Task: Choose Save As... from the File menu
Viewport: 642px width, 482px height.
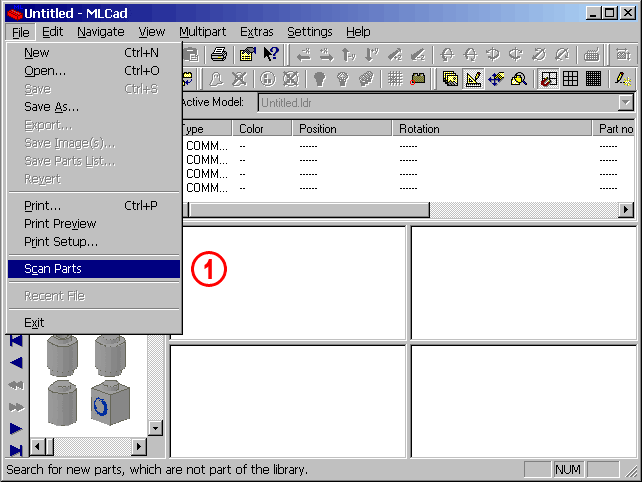Action: [x=94, y=107]
